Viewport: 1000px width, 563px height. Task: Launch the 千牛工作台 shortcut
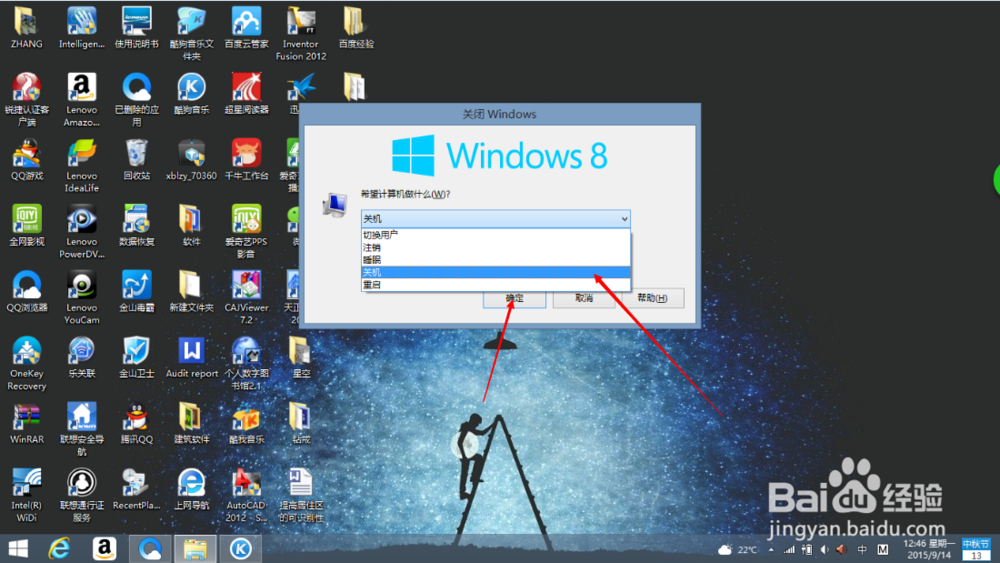(246, 159)
